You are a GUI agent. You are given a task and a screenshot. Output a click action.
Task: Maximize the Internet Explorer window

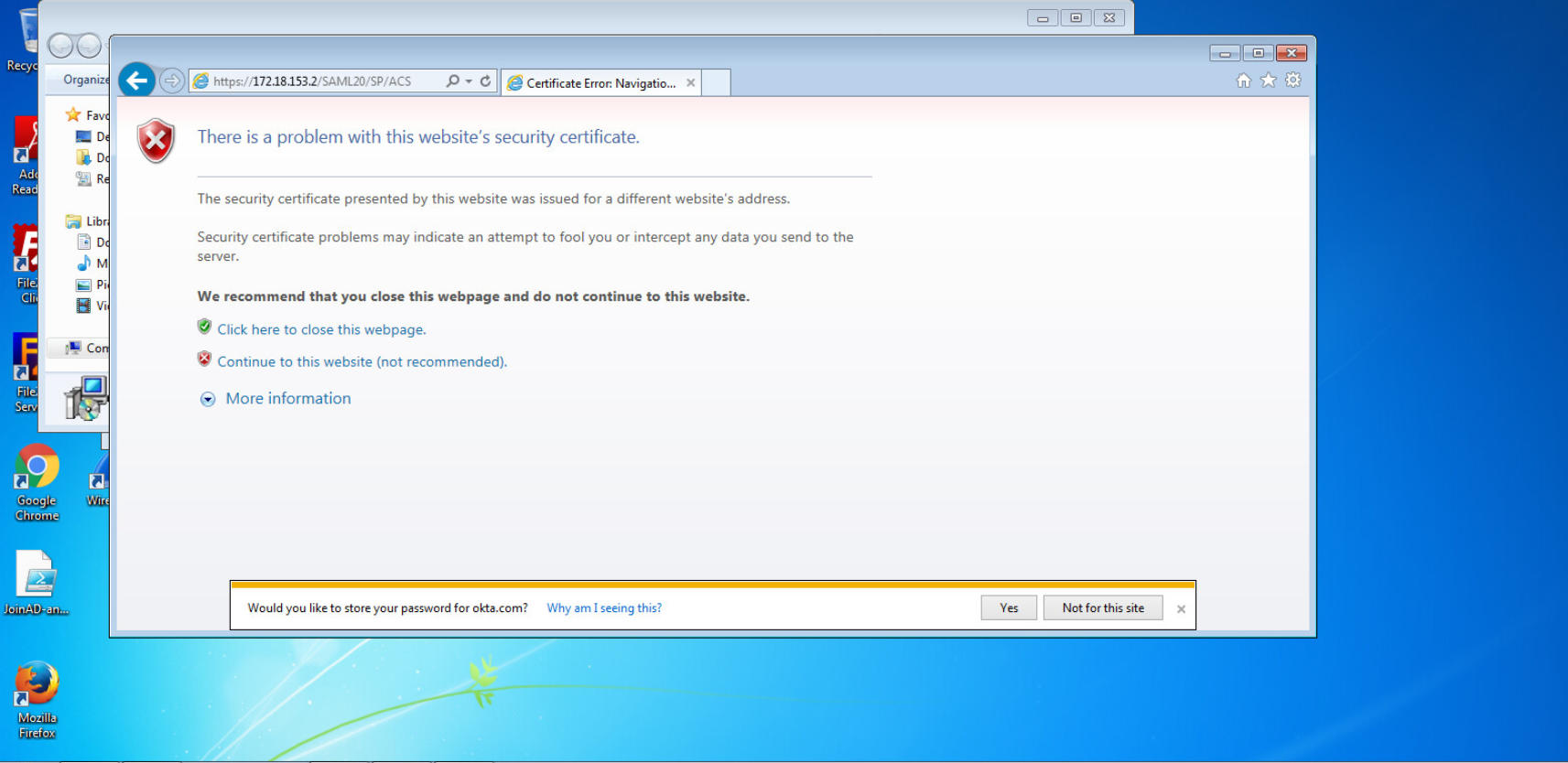tap(1258, 53)
